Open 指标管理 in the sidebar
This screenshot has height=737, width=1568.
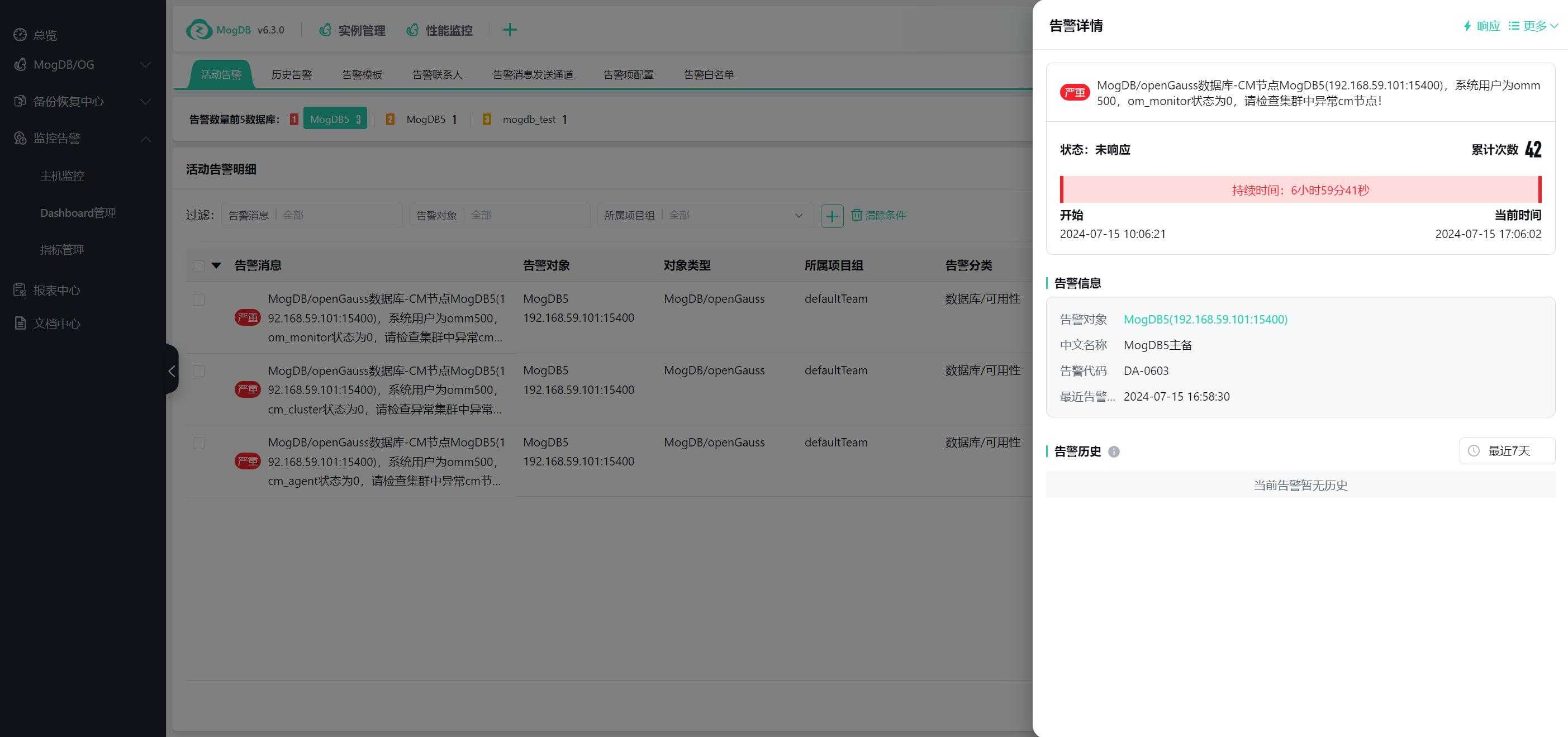62,250
